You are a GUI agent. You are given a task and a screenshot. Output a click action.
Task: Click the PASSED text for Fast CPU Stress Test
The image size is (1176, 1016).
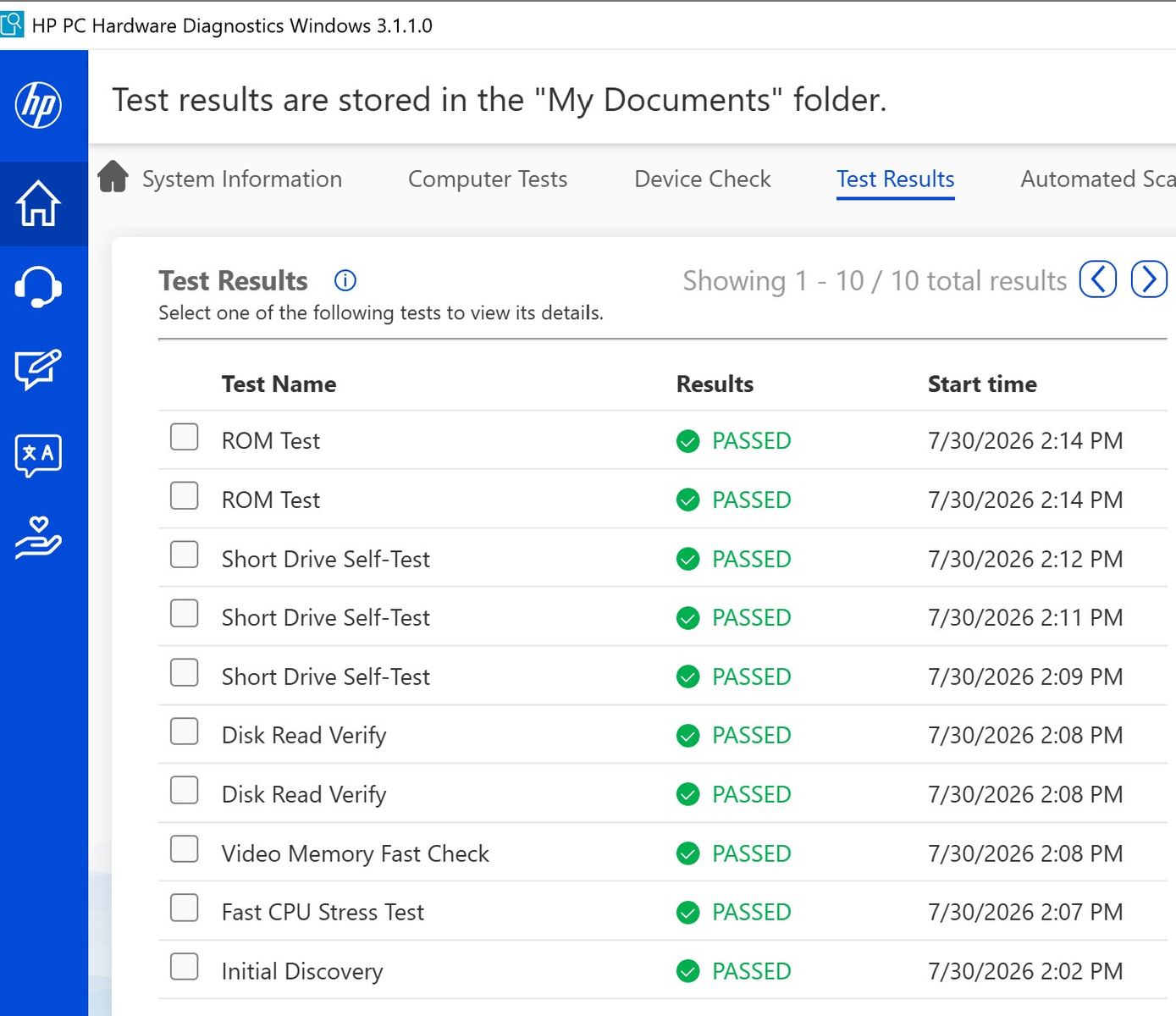(x=752, y=912)
